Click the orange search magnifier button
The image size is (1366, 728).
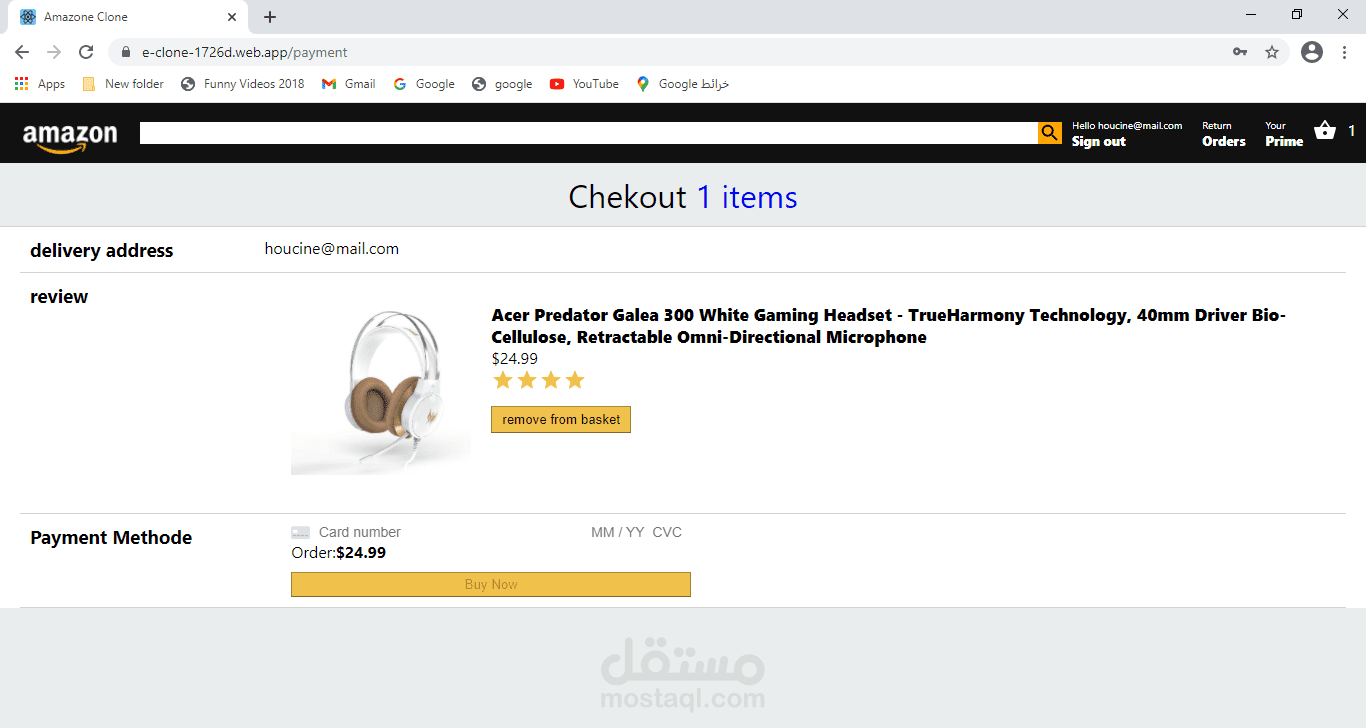1049,133
